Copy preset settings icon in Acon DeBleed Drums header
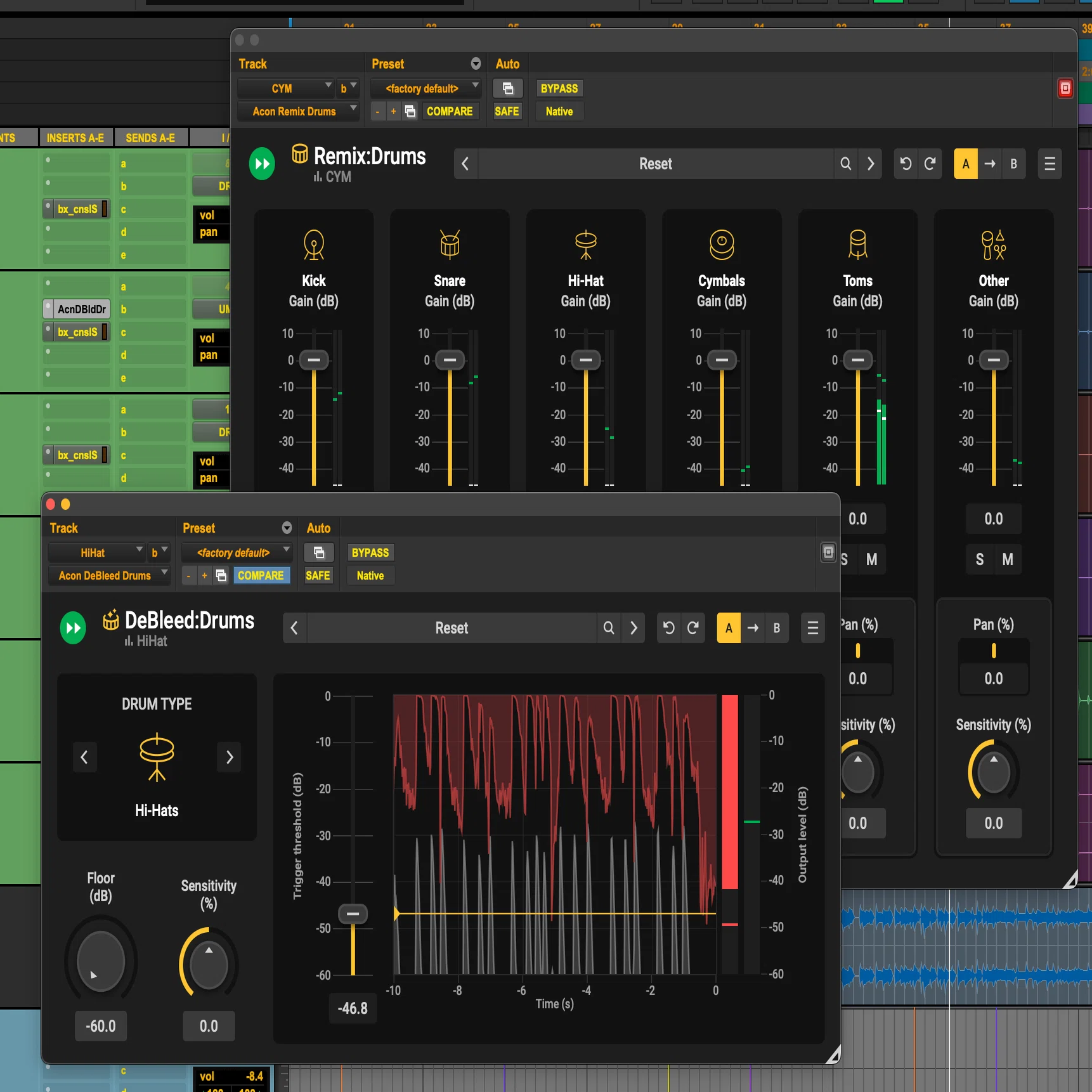Screen dimensions: 1092x1092 (221, 575)
